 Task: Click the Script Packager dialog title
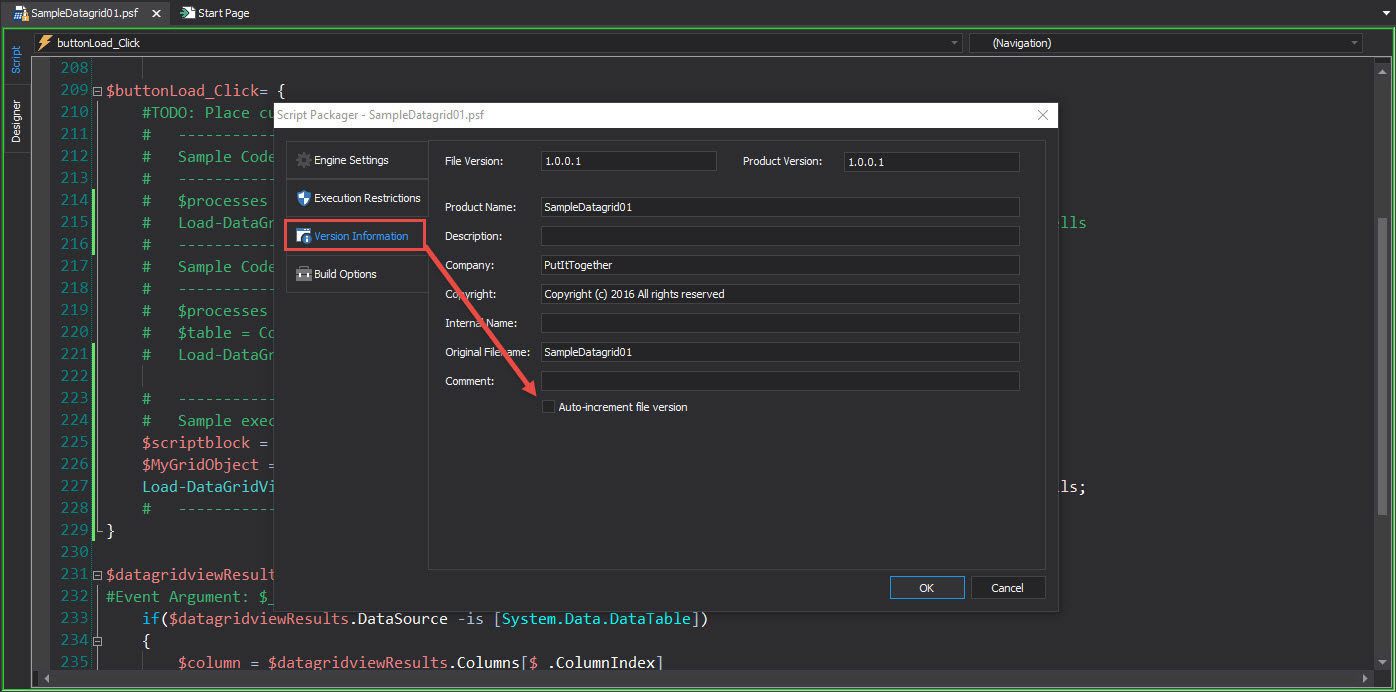coord(380,115)
